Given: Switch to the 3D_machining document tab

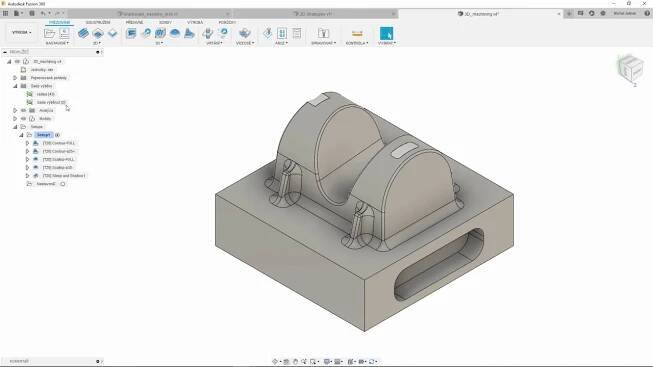Looking at the screenshot, I should click(x=481, y=14).
